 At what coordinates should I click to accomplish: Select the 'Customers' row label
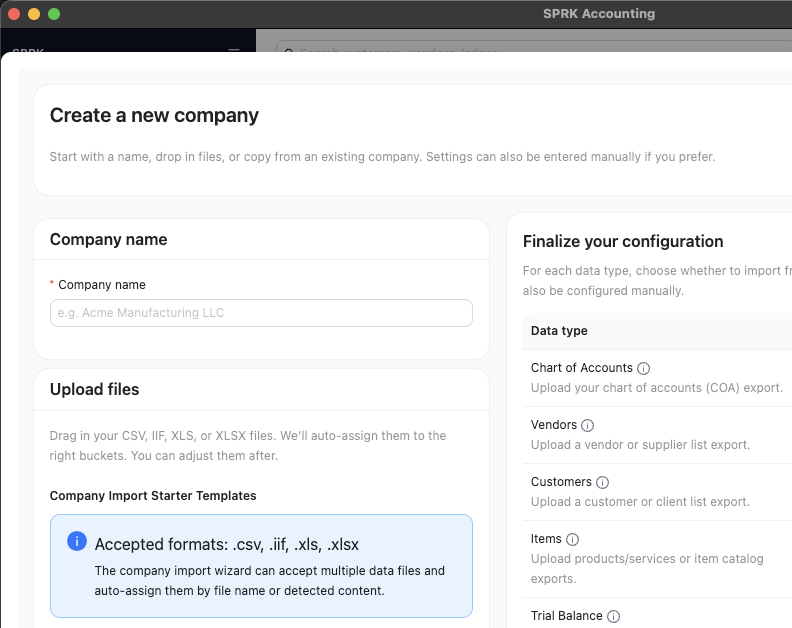coord(561,482)
